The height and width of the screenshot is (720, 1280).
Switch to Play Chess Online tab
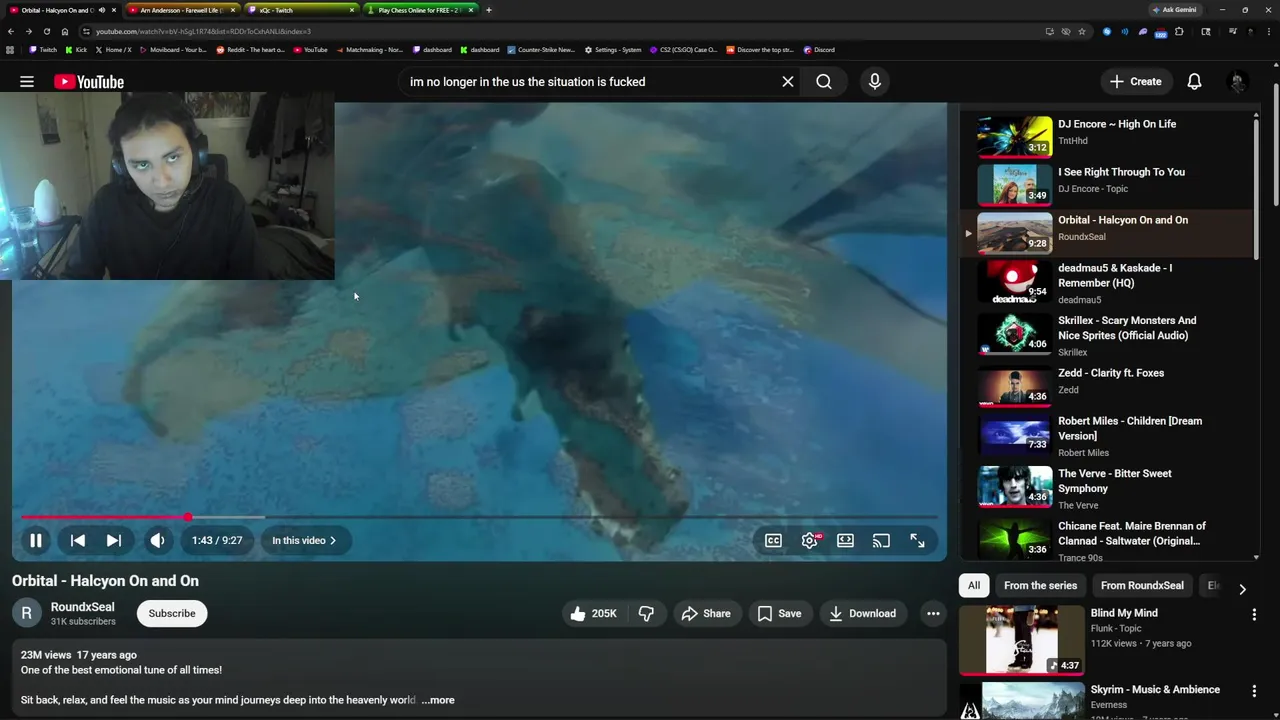click(x=420, y=10)
